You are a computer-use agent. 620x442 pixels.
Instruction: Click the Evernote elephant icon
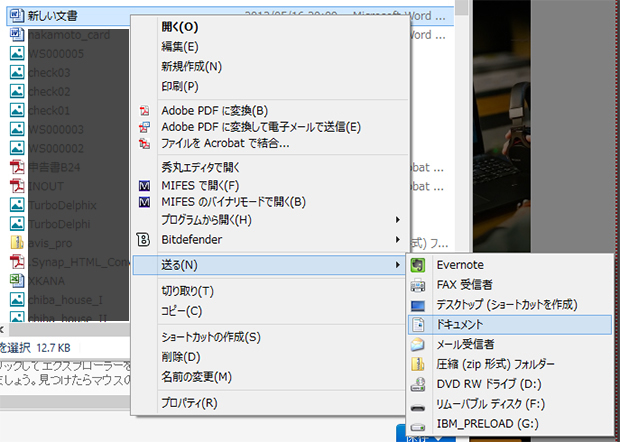pos(418,265)
